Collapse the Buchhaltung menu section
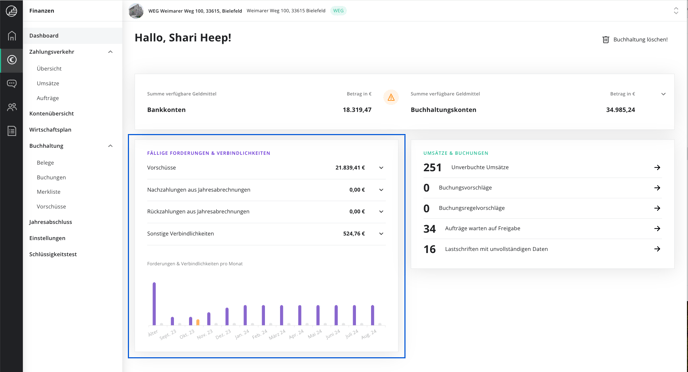This screenshot has height=372, width=688. point(110,146)
